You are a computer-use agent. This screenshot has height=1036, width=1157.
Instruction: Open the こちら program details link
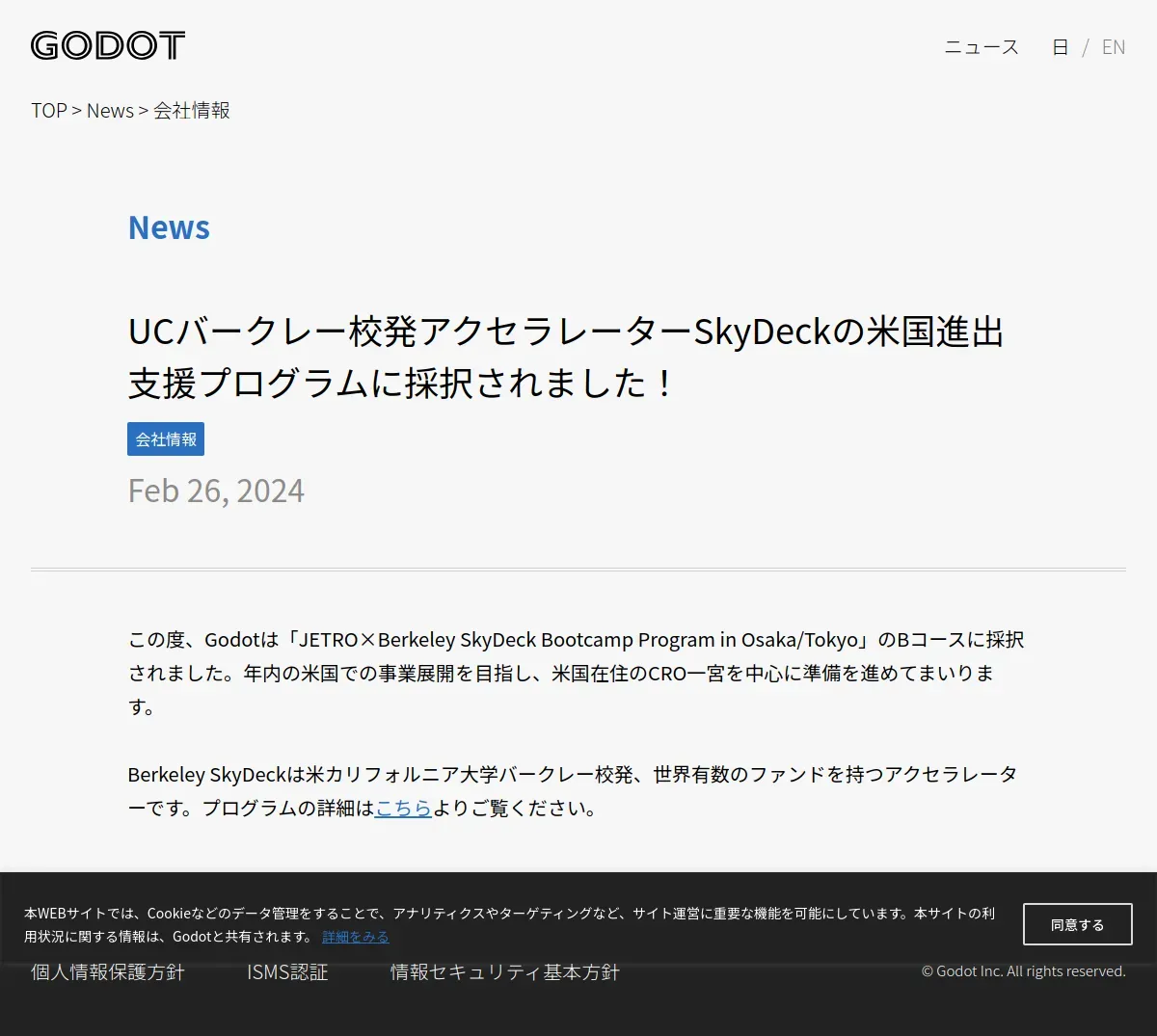click(x=403, y=808)
